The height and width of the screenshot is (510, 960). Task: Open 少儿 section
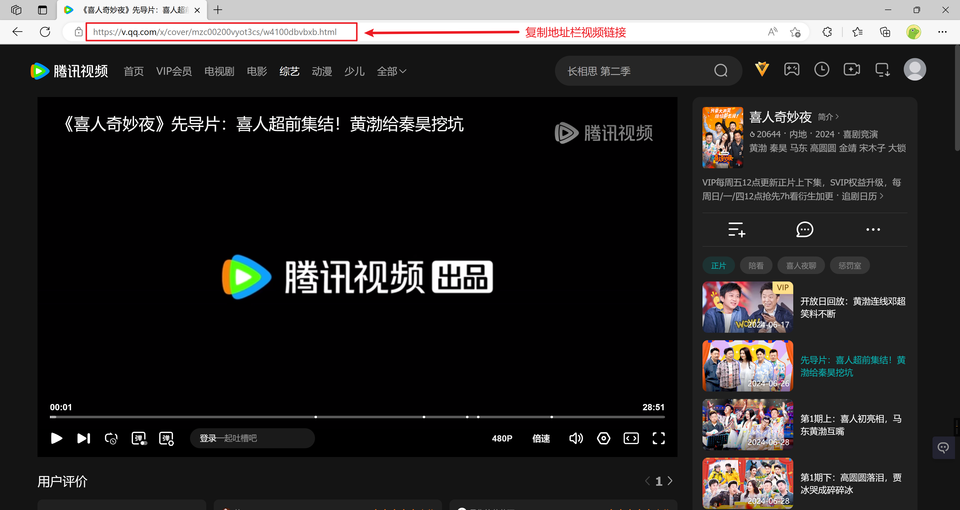point(354,71)
